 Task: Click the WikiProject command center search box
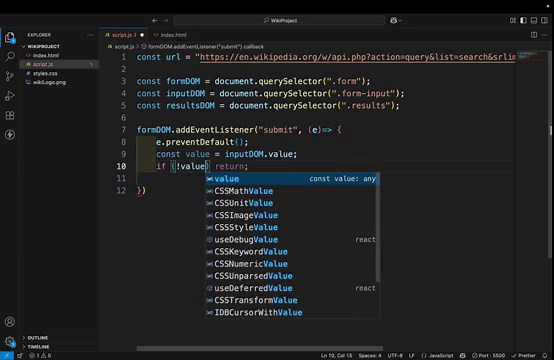click(x=279, y=20)
